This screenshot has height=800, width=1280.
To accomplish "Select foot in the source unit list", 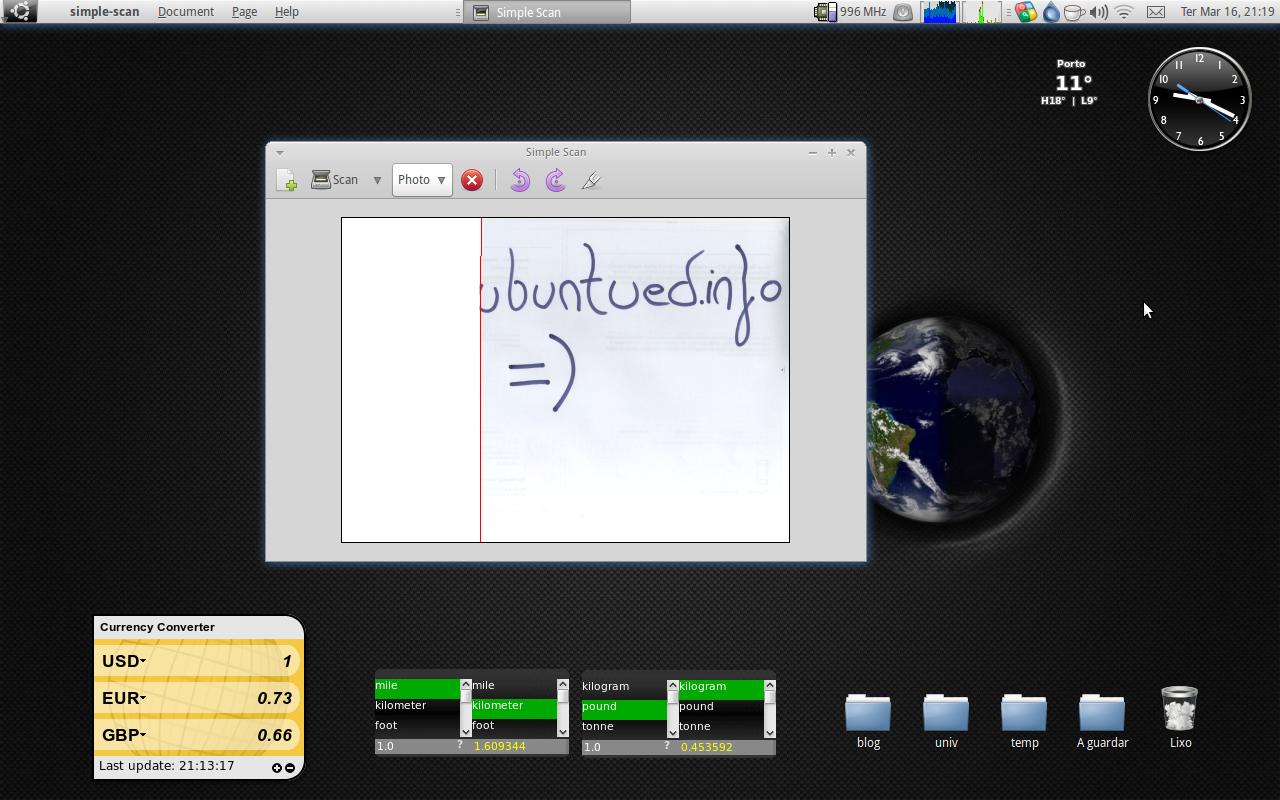I will coord(417,726).
